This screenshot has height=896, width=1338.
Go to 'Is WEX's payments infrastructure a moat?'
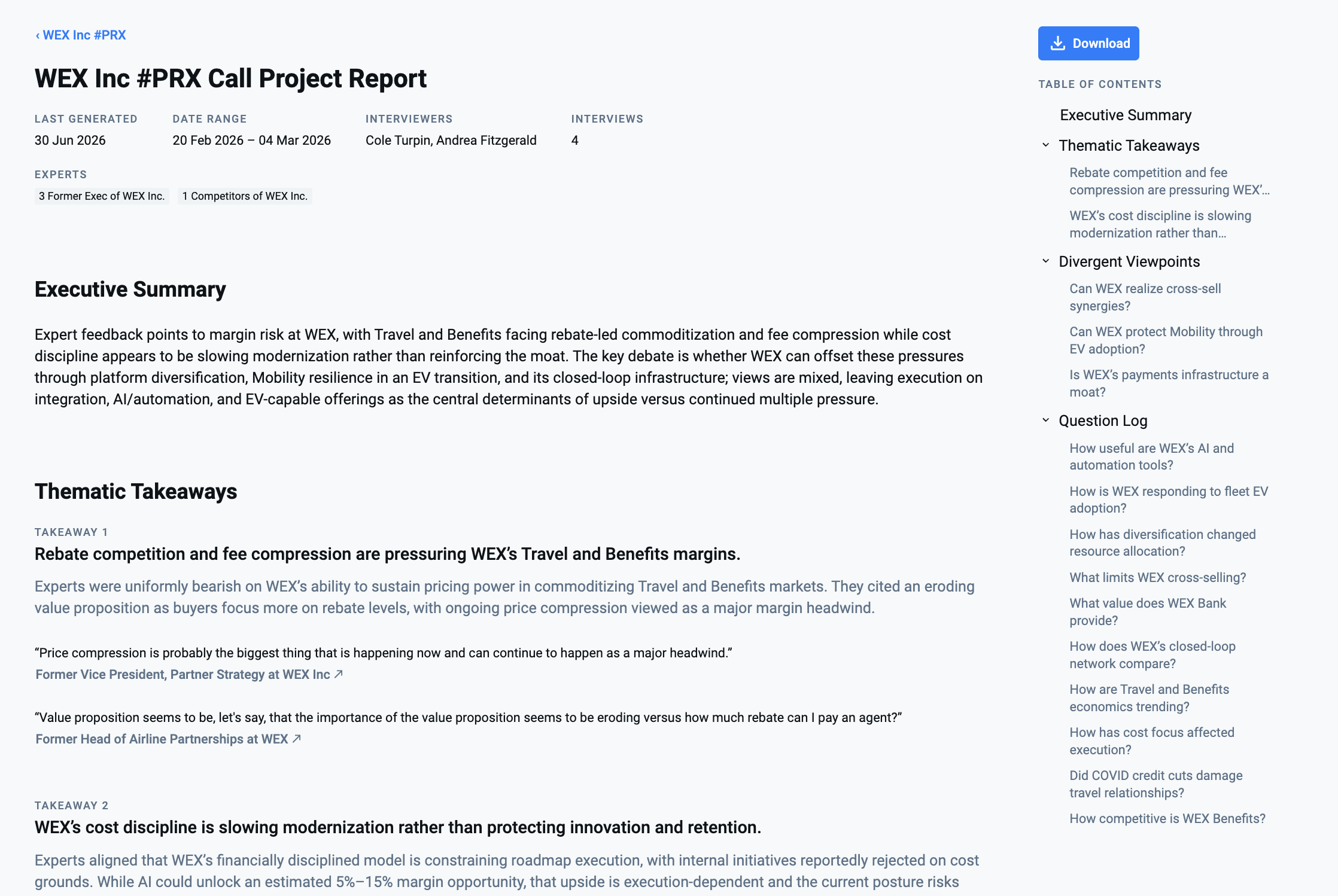pos(1169,383)
